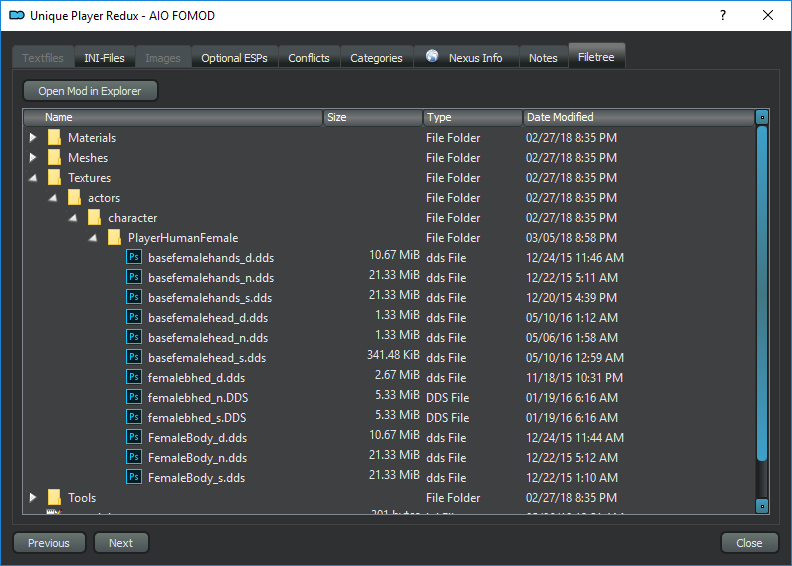The image size is (792, 566).
Task: Click the Materials folder icon
Action: pos(54,137)
